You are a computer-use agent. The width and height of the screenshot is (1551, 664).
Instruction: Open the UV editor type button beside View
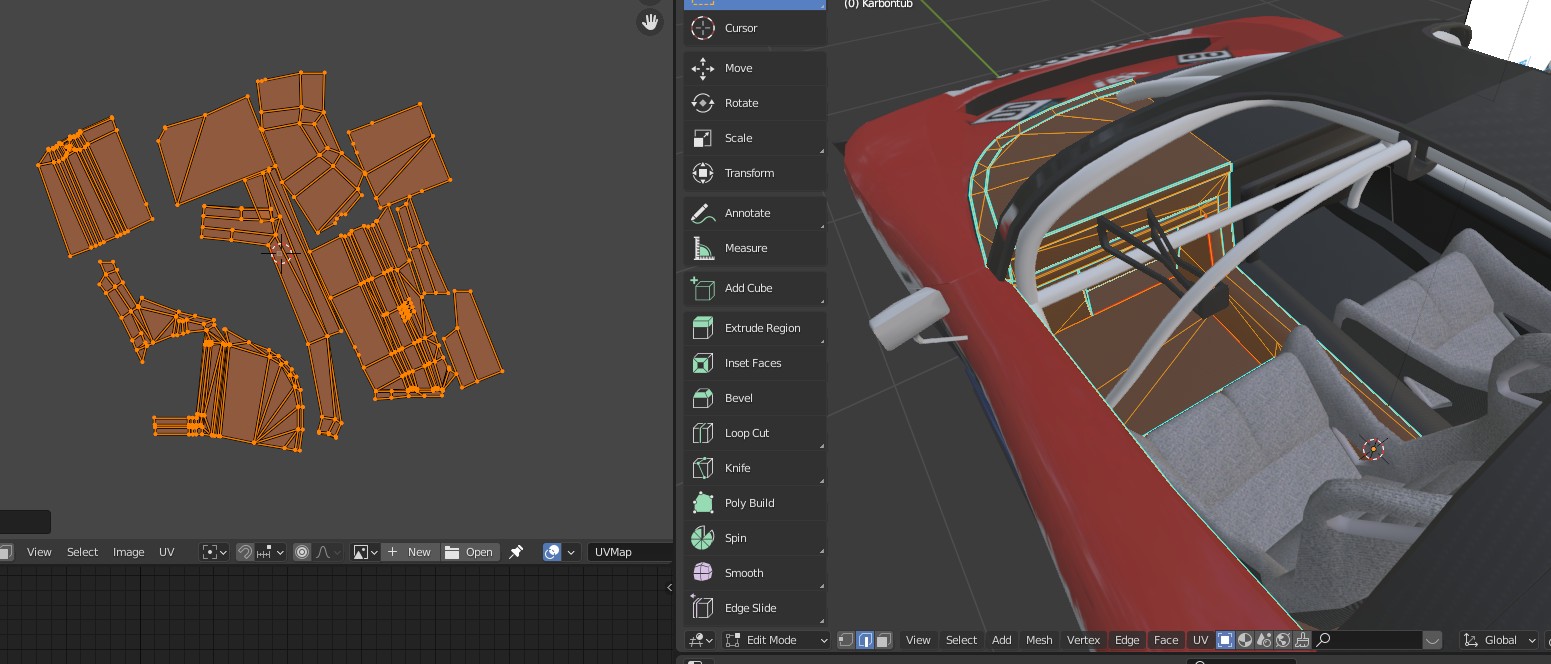[x=6, y=552]
